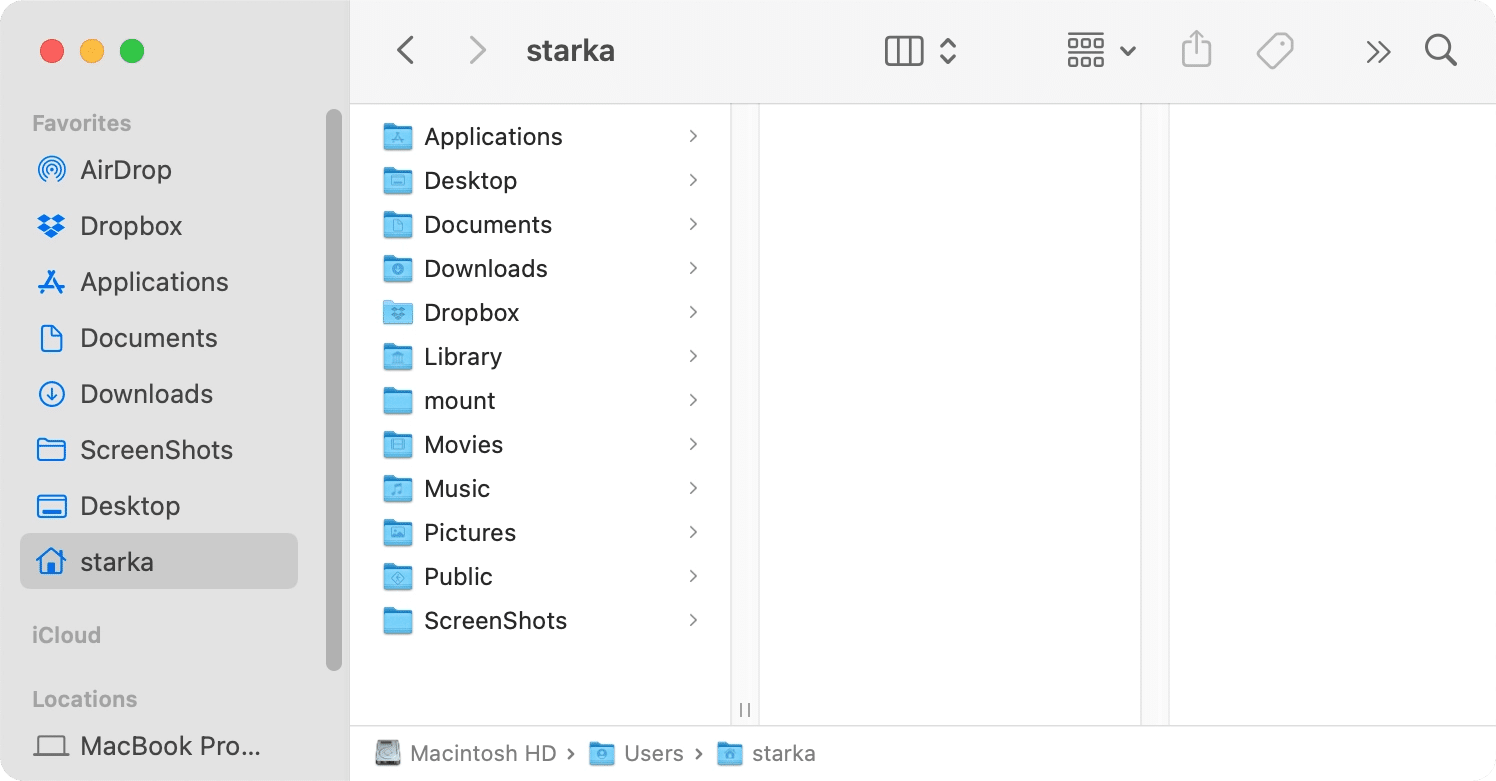Expand the Pictures folder chevron
Screen dimensions: 1496x781
[693, 532]
